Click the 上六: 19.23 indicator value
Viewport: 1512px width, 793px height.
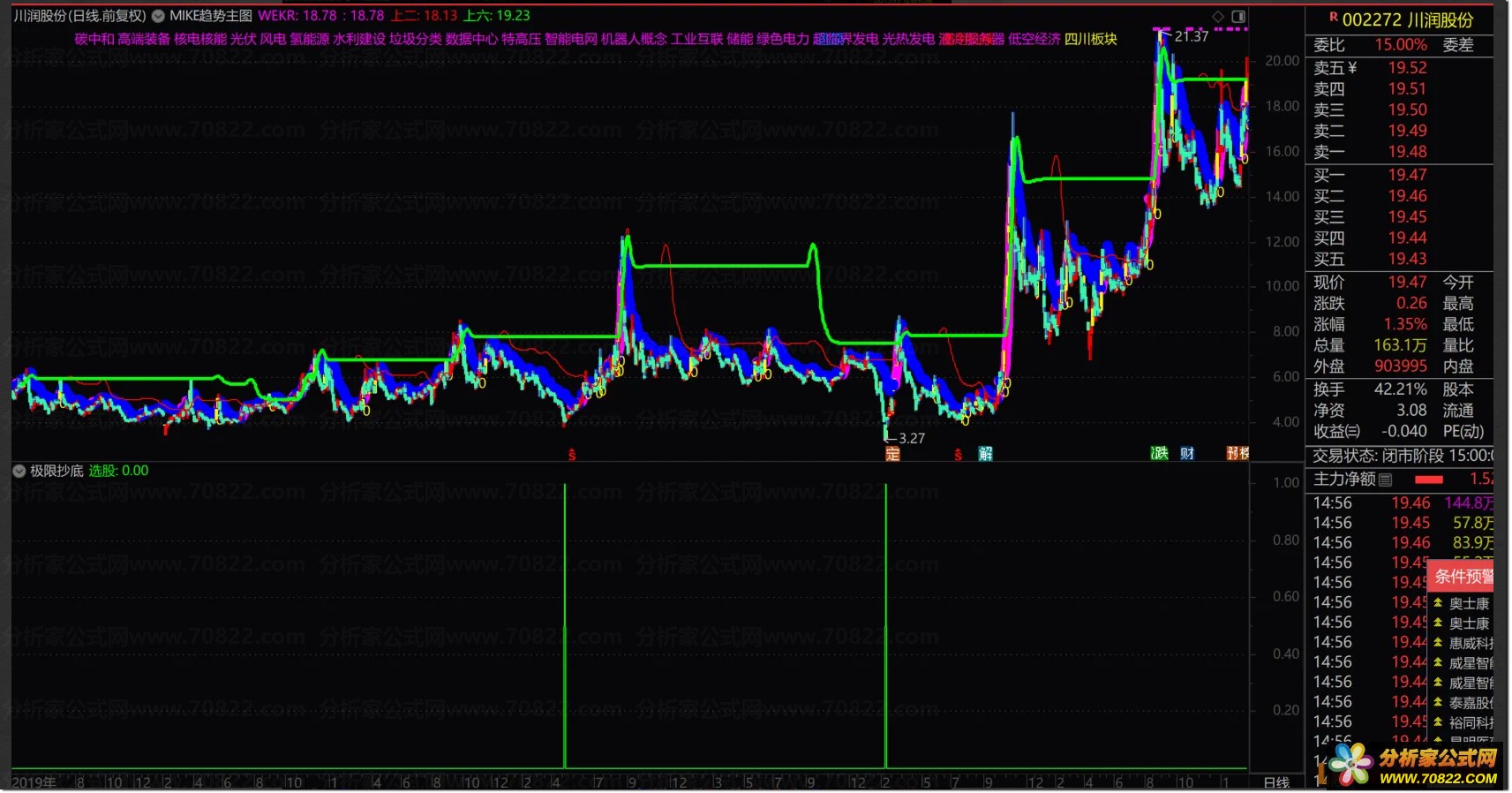497,16
